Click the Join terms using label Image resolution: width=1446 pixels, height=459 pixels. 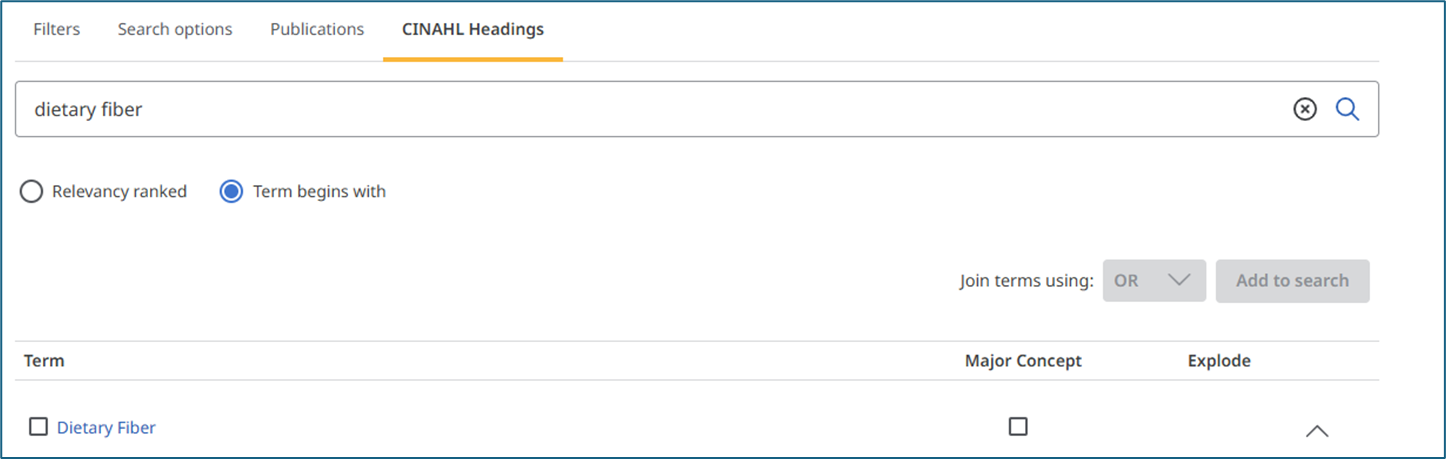coord(1027,281)
